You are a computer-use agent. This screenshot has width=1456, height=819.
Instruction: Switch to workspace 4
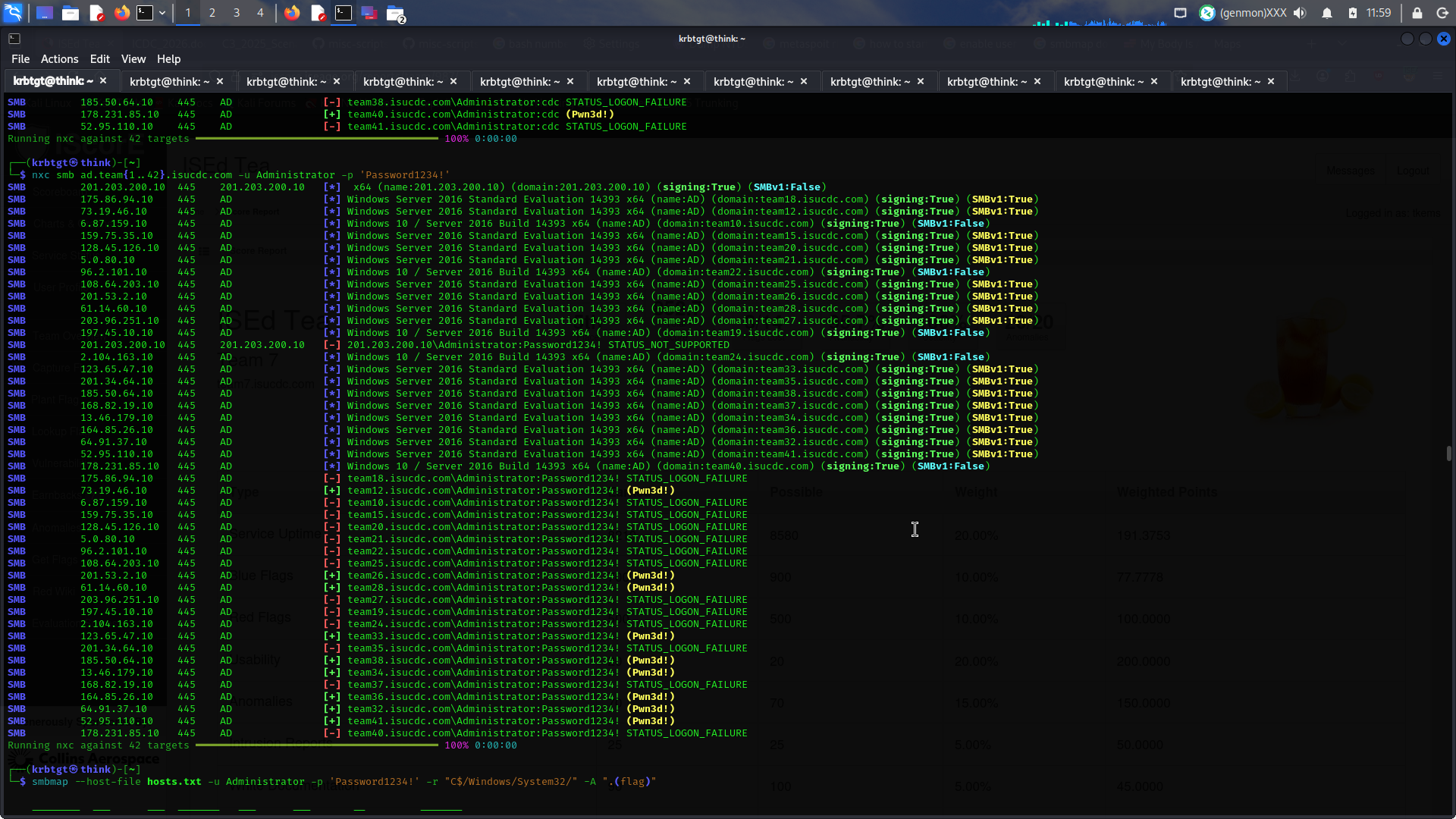[260, 13]
